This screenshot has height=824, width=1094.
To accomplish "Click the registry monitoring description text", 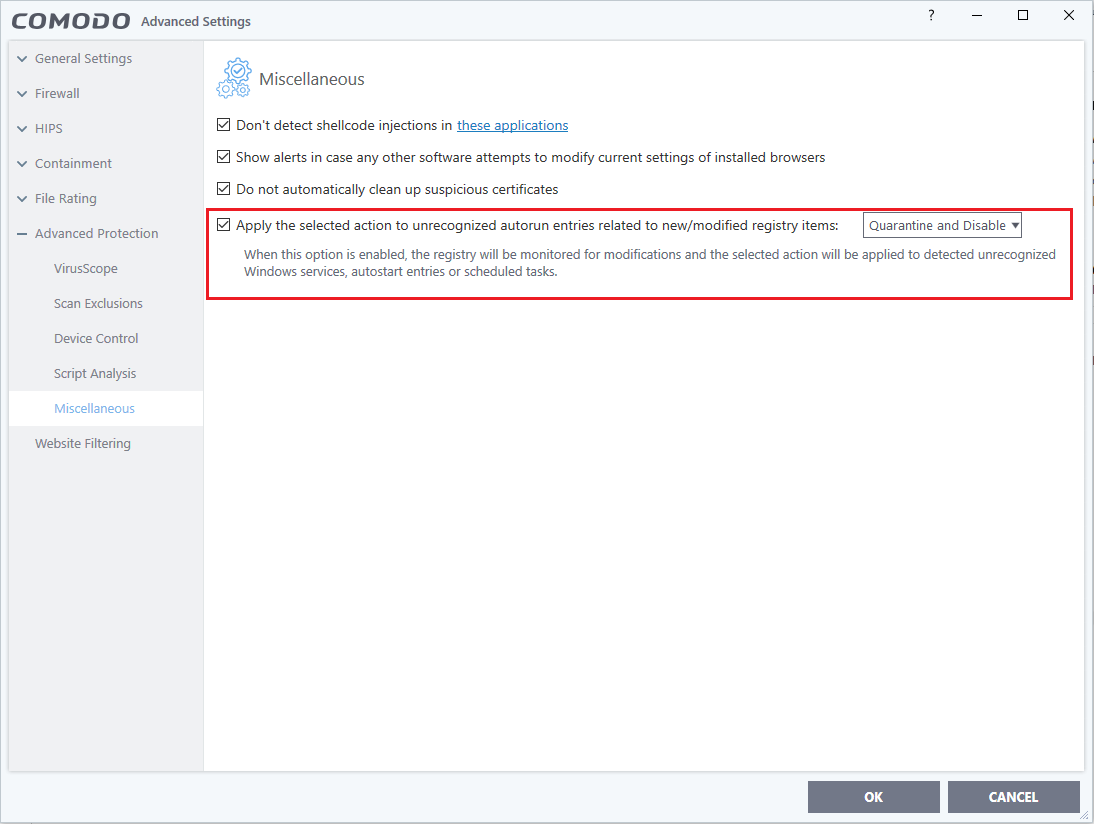I will tap(650, 263).
